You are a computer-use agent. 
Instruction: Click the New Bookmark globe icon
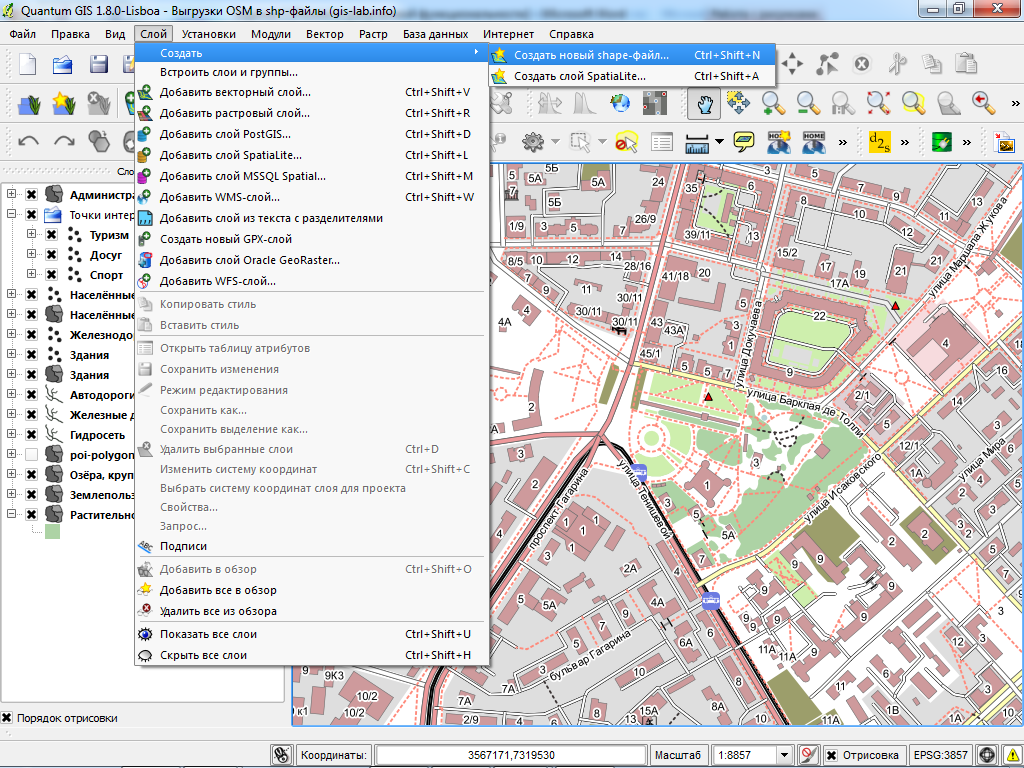coord(778,142)
